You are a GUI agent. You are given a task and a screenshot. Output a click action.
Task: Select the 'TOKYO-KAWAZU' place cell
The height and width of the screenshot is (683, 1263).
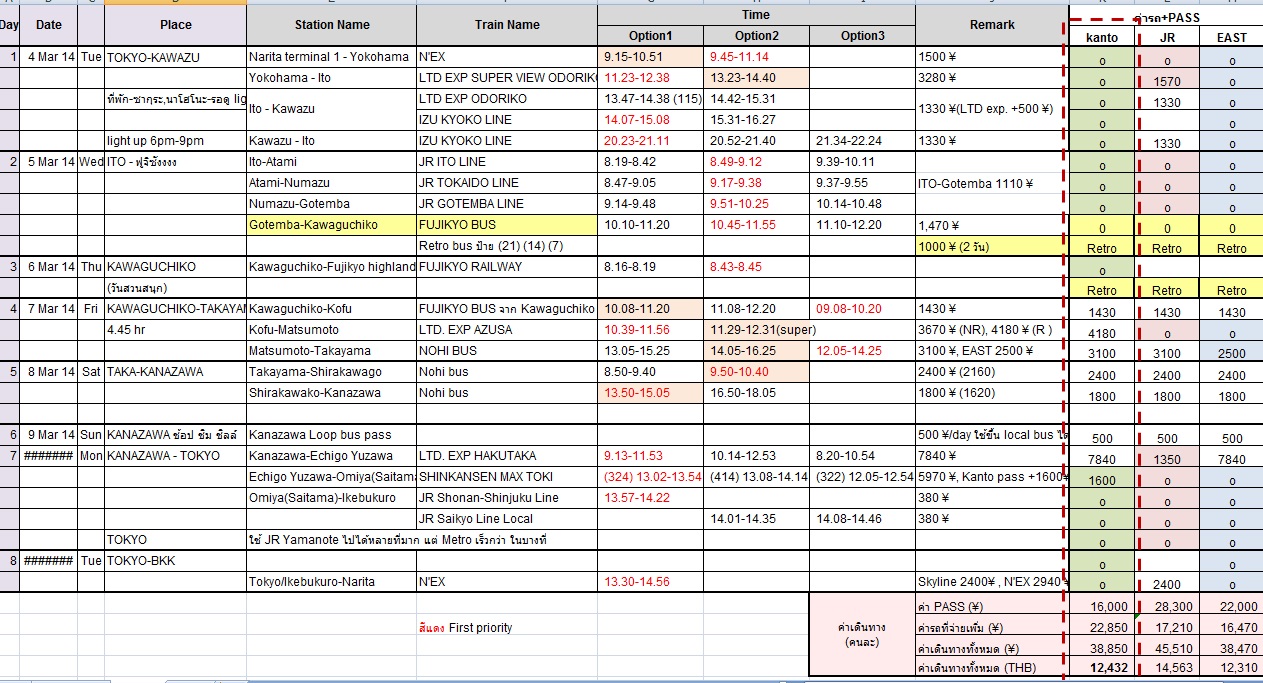click(x=175, y=57)
